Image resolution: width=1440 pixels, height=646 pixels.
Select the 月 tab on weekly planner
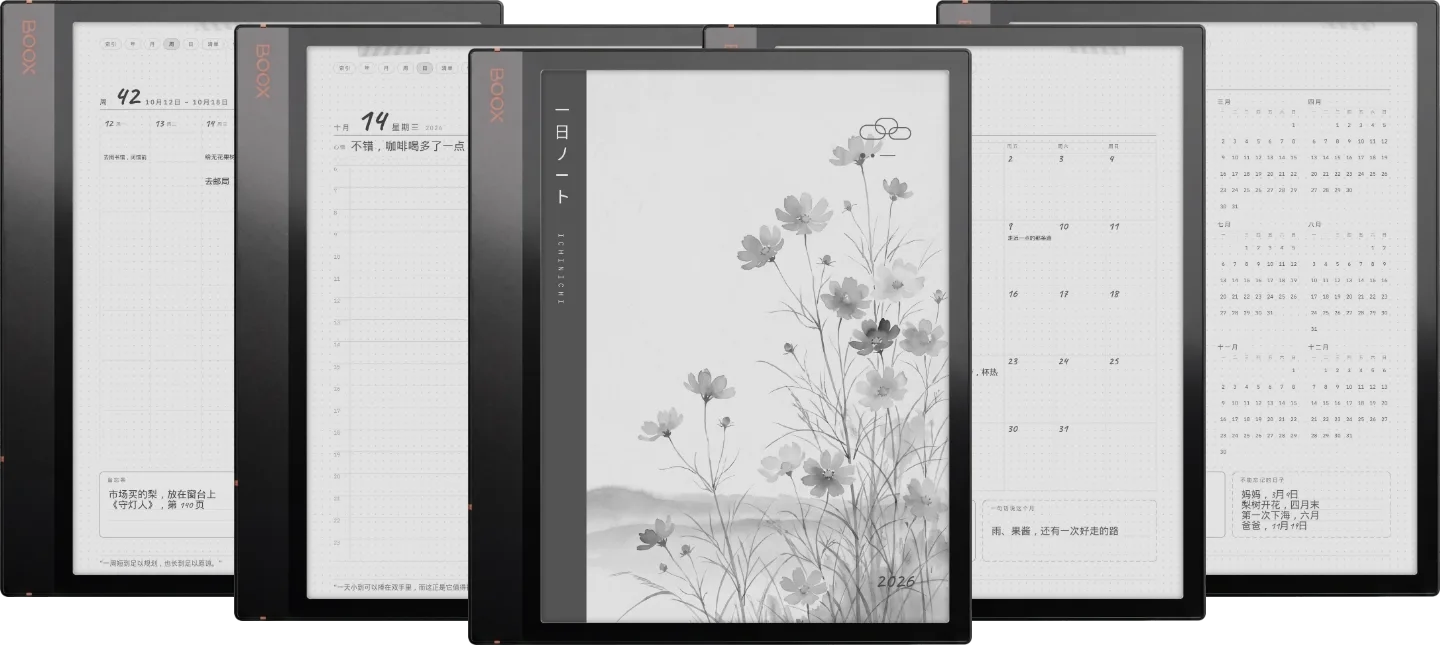151,44
